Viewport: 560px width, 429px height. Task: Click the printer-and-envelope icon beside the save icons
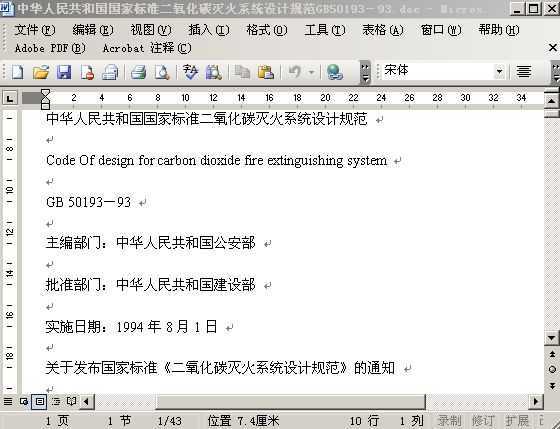(x=110, y=72)
